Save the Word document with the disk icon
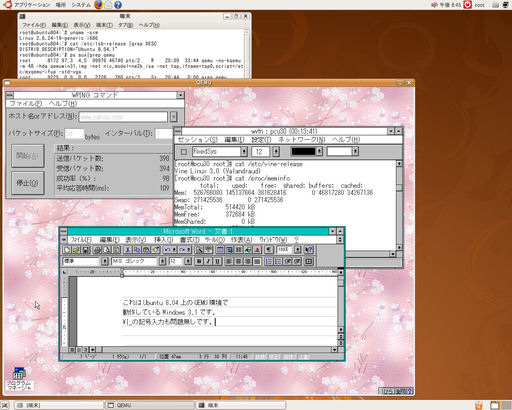The image size is (512, 410). (86, 250)
